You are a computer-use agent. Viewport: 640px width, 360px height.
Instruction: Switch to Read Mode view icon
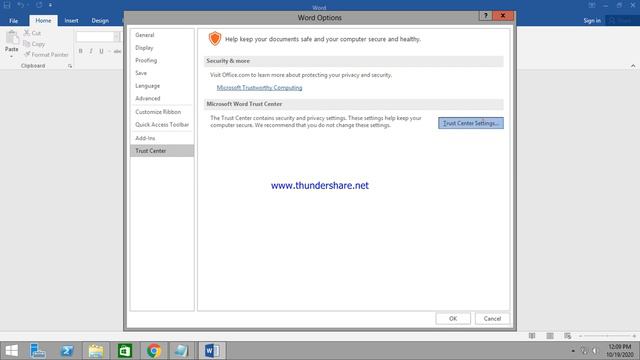point(532,336)
